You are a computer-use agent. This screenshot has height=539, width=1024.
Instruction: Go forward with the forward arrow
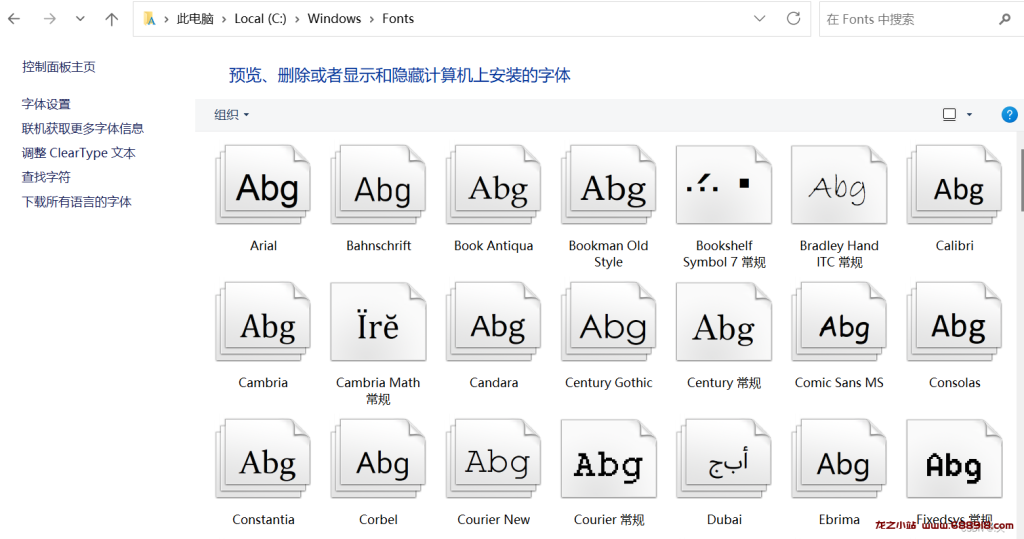(x=50, y=19)
